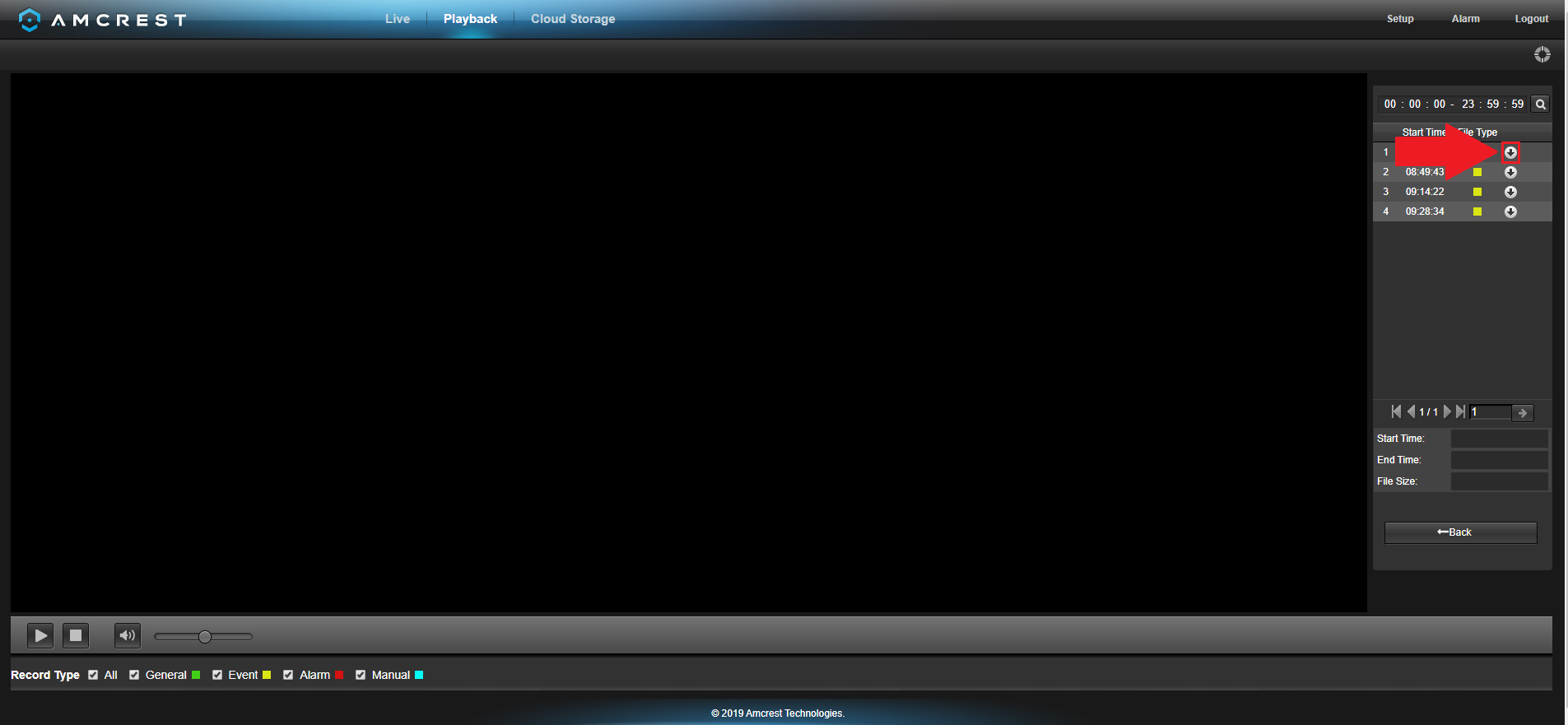Toggle the General record type checkbox
This screenshot has width=1568, height=725.
[x=134, y=675]
